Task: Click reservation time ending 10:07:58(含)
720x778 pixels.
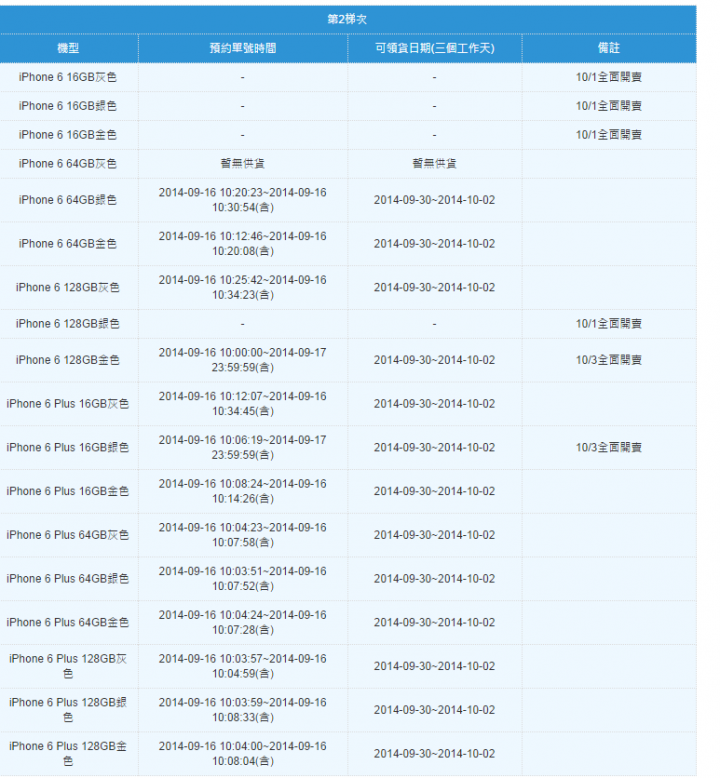Action: (x=243, y=535)
